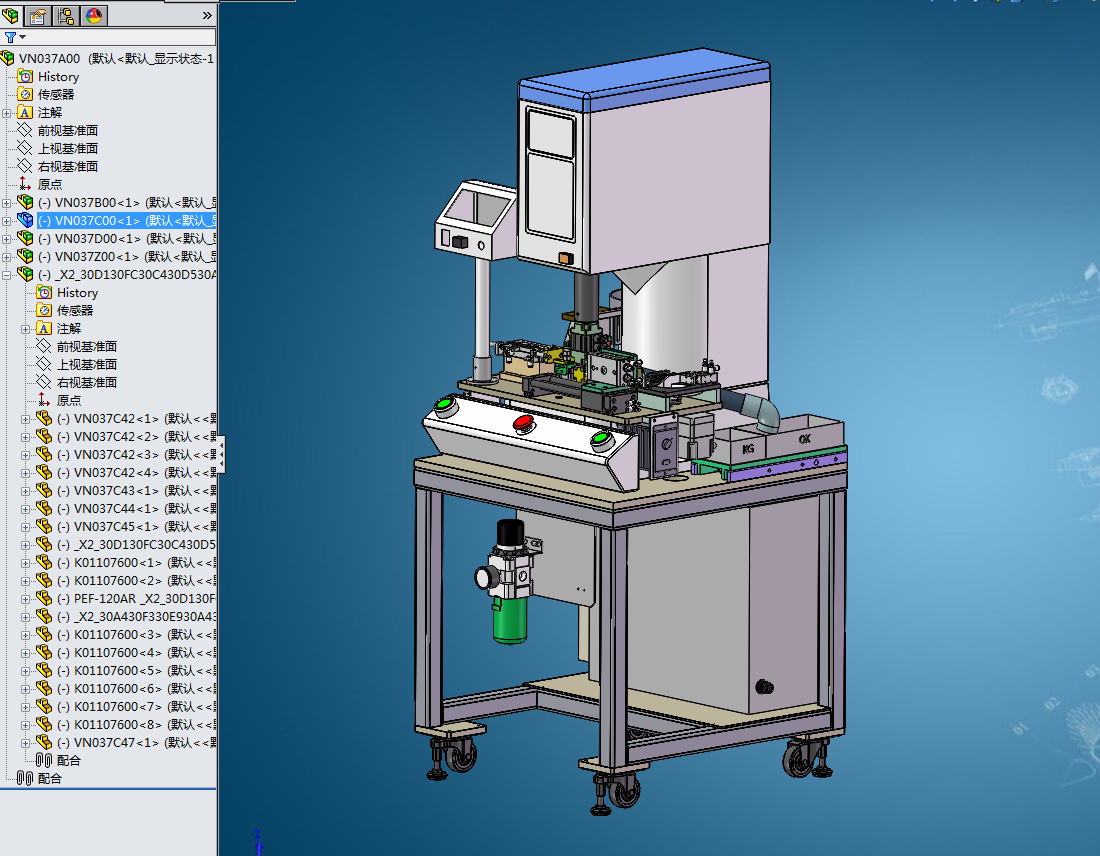Screen dimensions: 1100x856
Task: Switch to the FeatureManager design tree tab
Action: [12, 15]
